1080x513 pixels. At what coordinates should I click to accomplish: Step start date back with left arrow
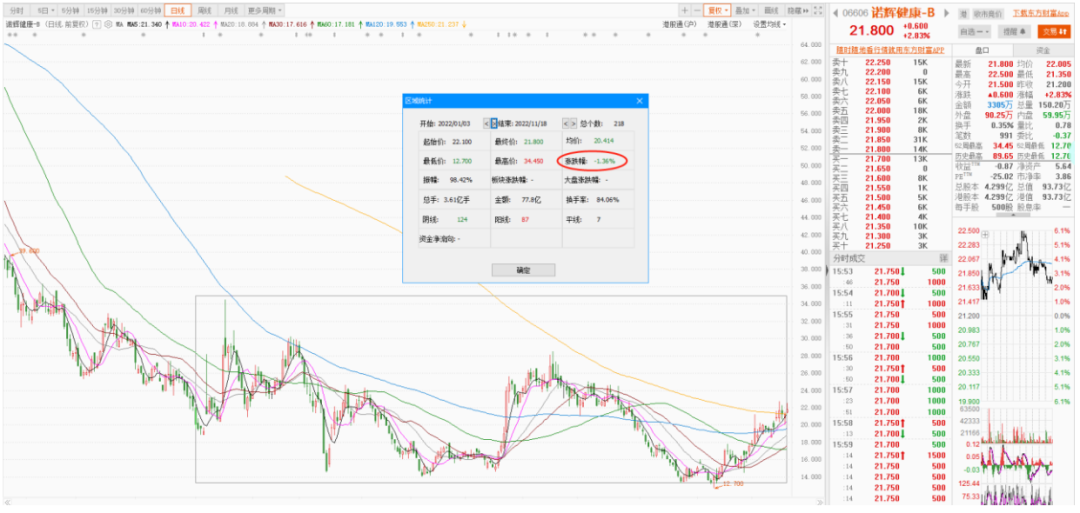486,123
